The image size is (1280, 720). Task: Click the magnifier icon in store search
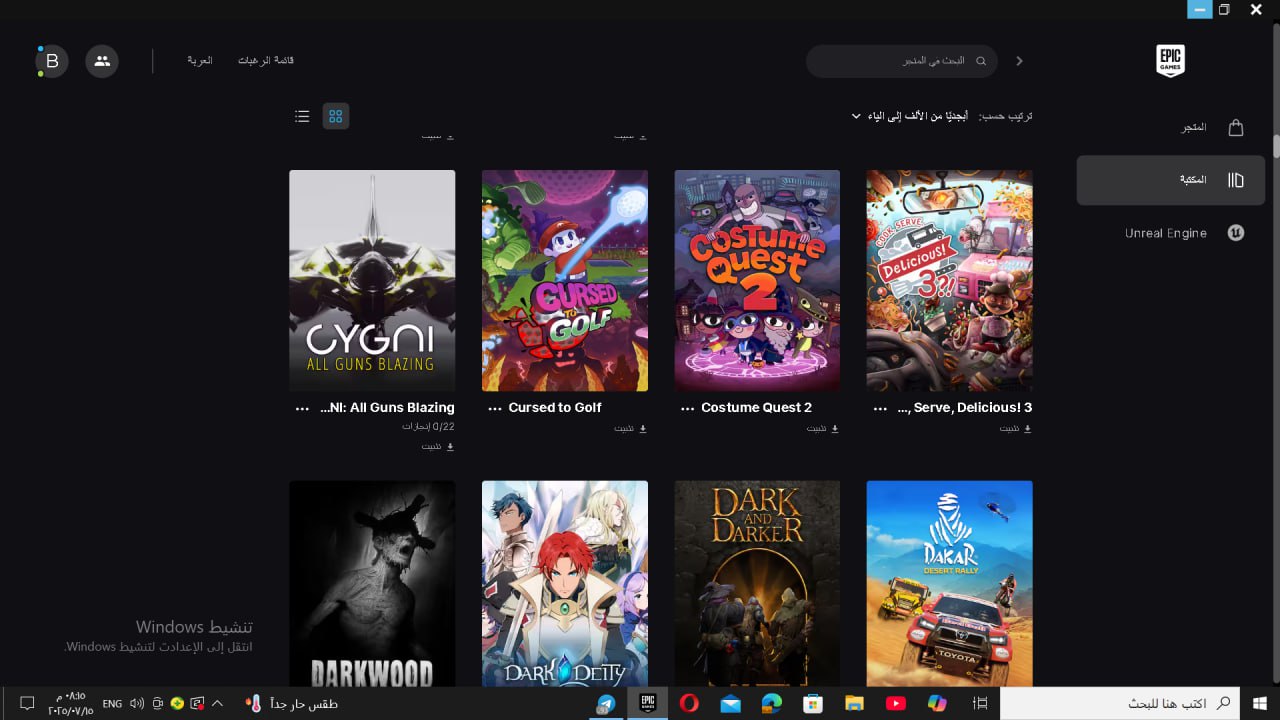981,61
